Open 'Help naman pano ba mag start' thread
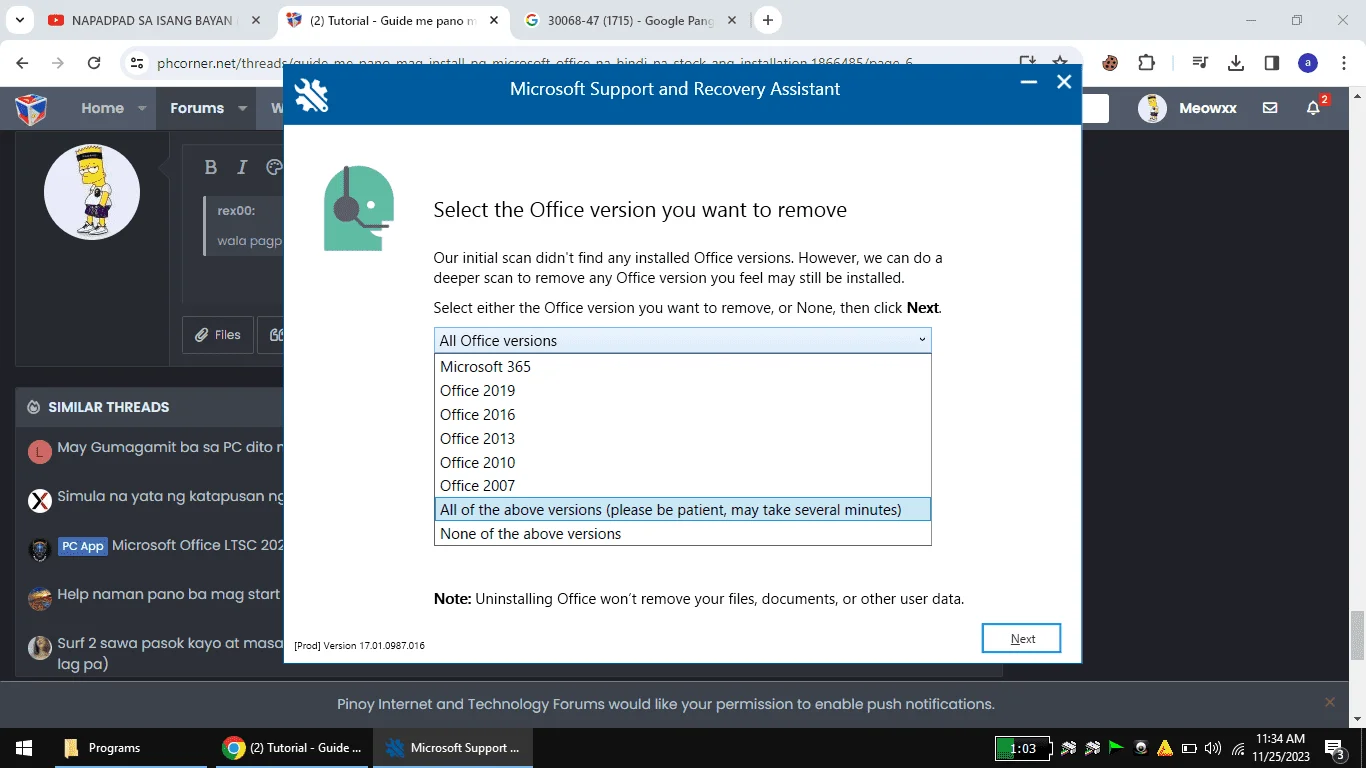1366x768 pixels. (x=170, y=594)
